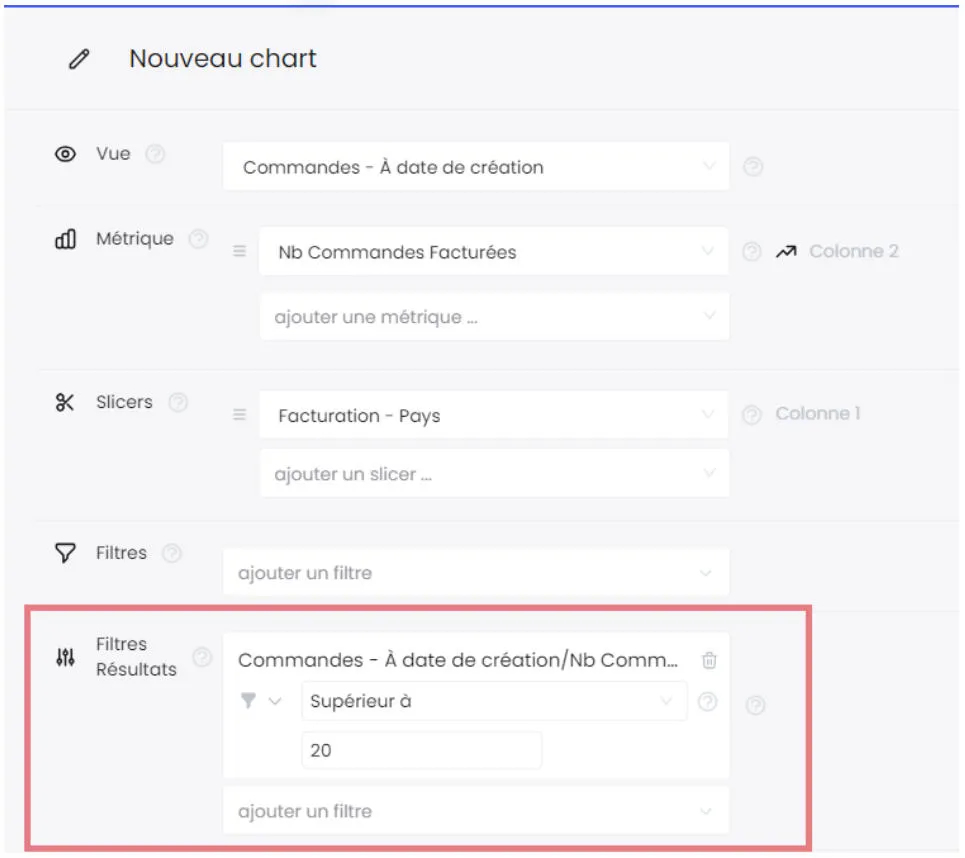Click the Colonne 1 label
Screen dimensions: 965x858
(x=817, y=414)
